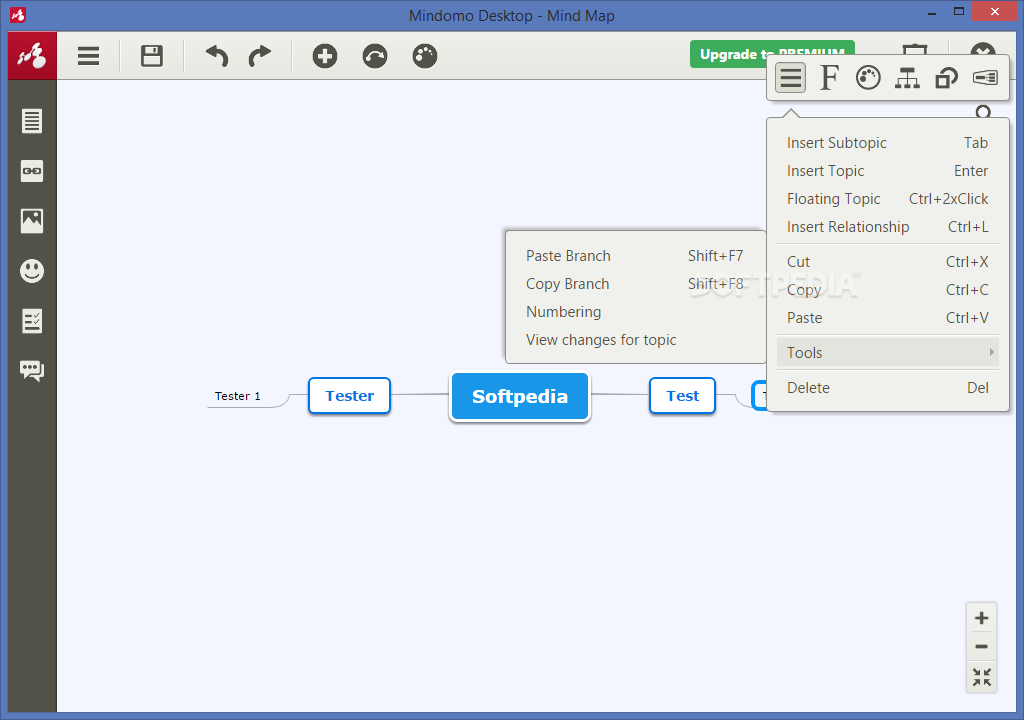
Task: Open image panel in left sidebar
Action: pyautogui.click(x=32, y=221)
